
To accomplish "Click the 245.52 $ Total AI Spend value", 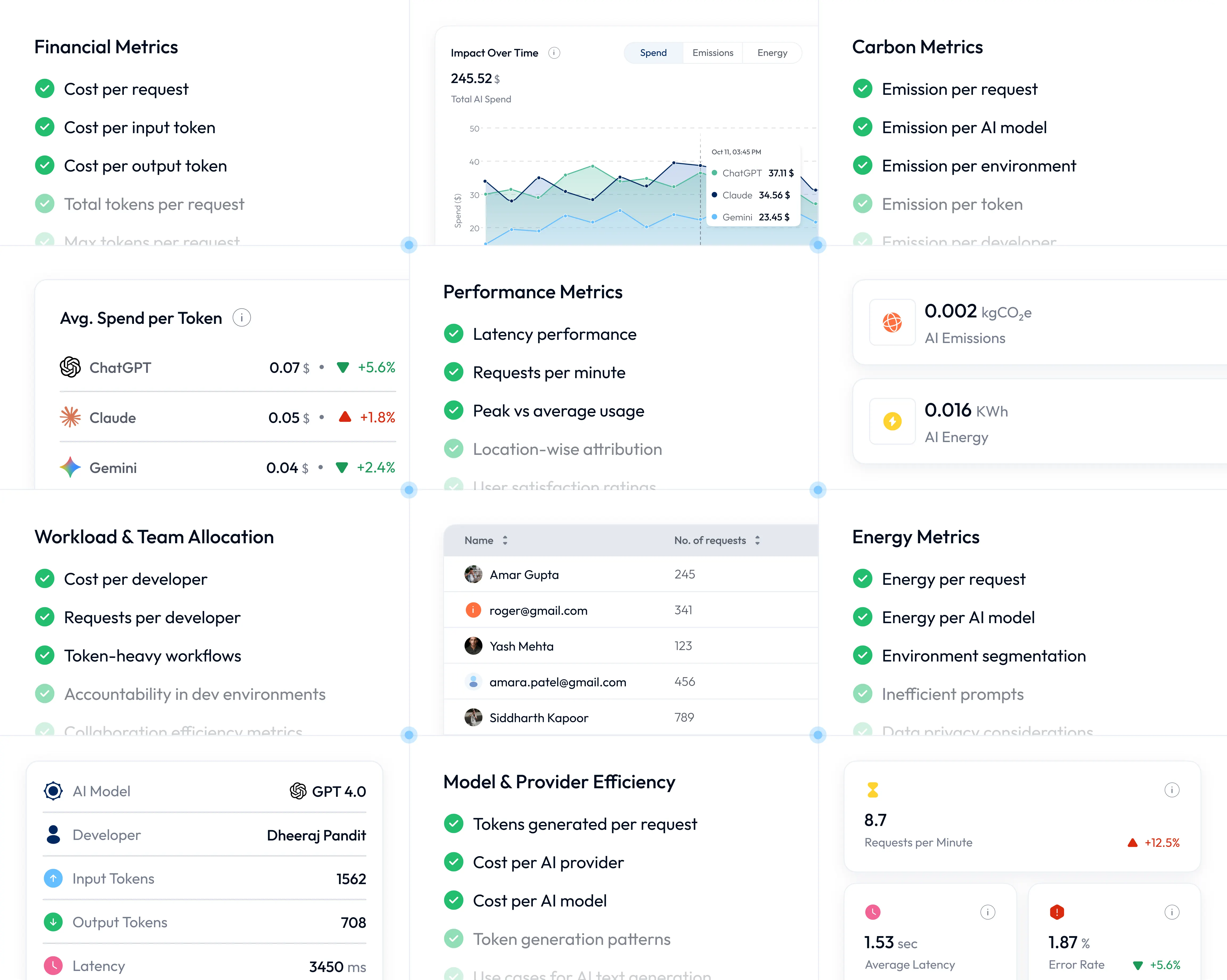I will [475, 79].
